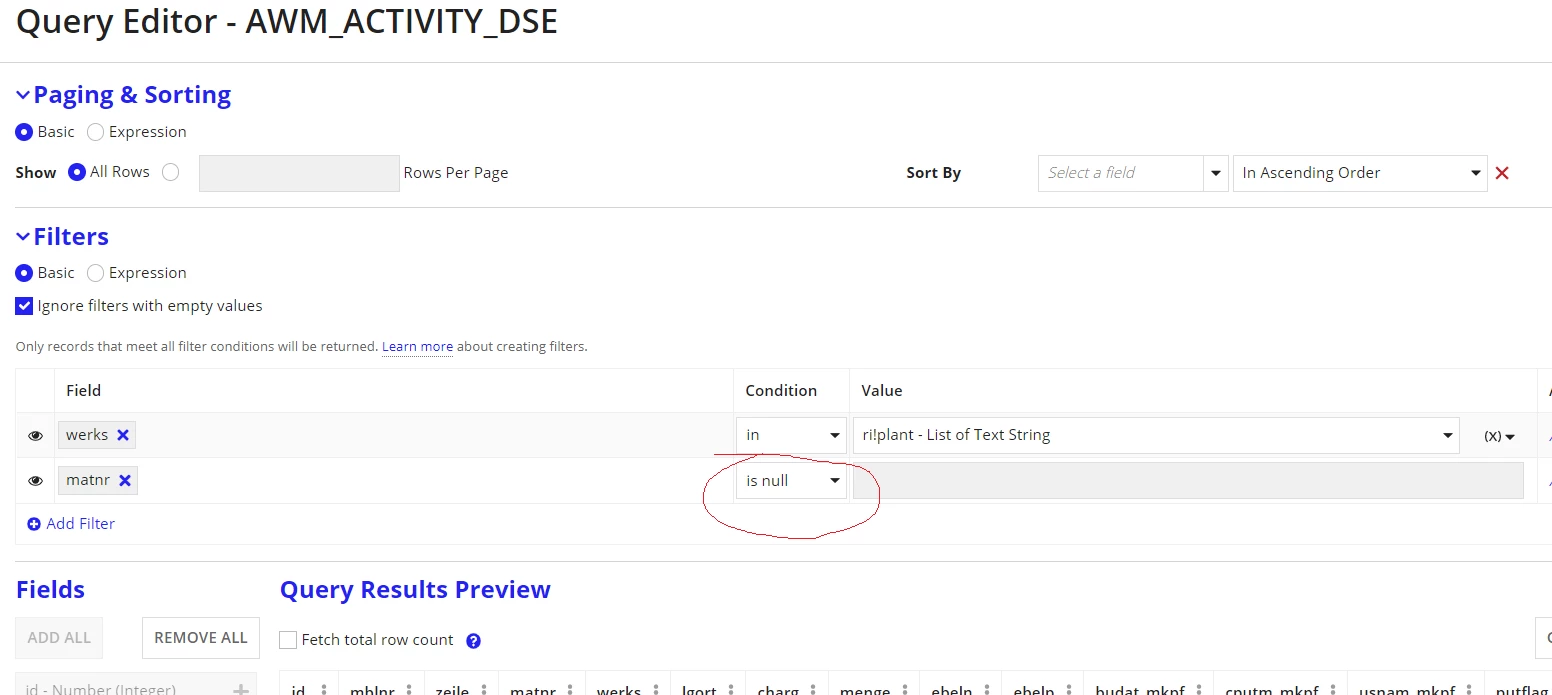Viewport: 1552px width, 695px height.
Task: Click the Field column header in filters
Action: 83,391
